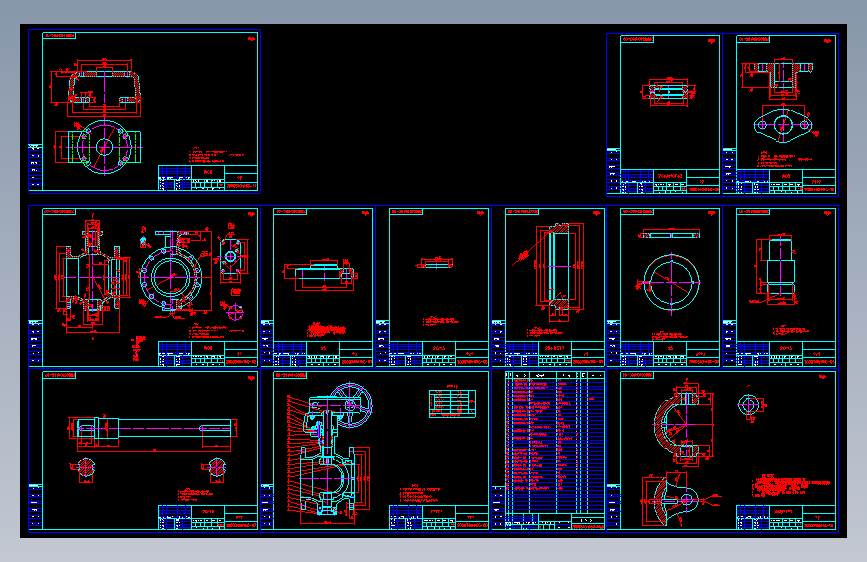Select the long shaft drawing with keyway sections
This screenshot has width=867, height=562.
tap(150, 450)
